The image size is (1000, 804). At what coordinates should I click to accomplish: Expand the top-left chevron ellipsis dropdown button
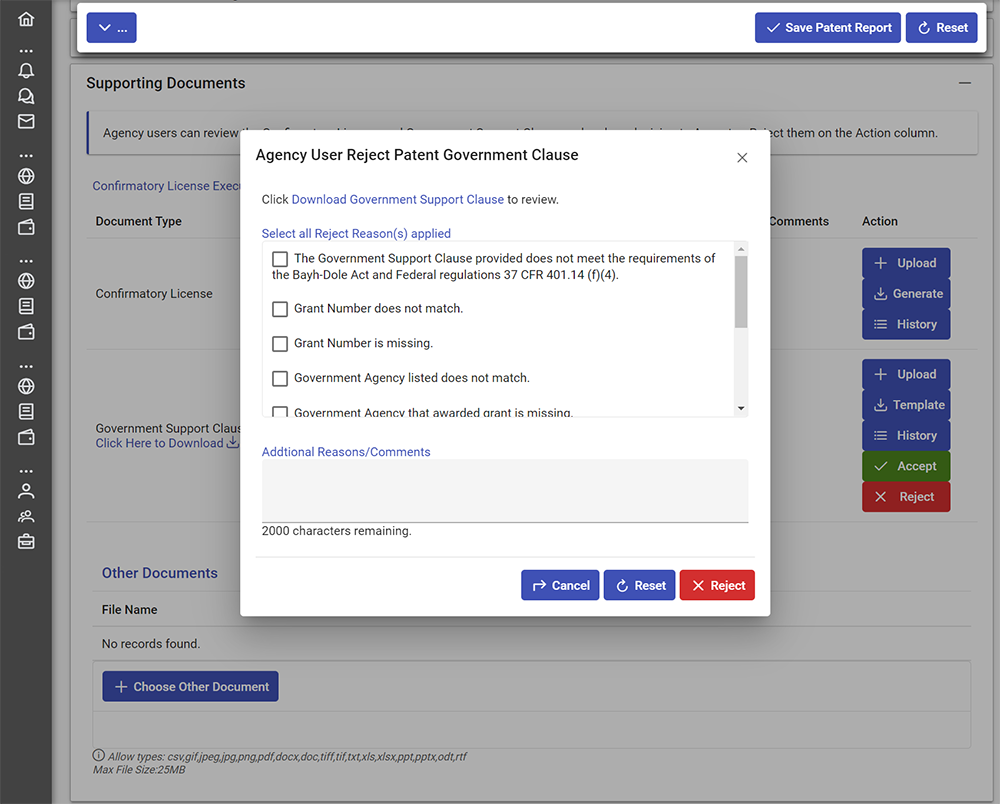[111, 28]
